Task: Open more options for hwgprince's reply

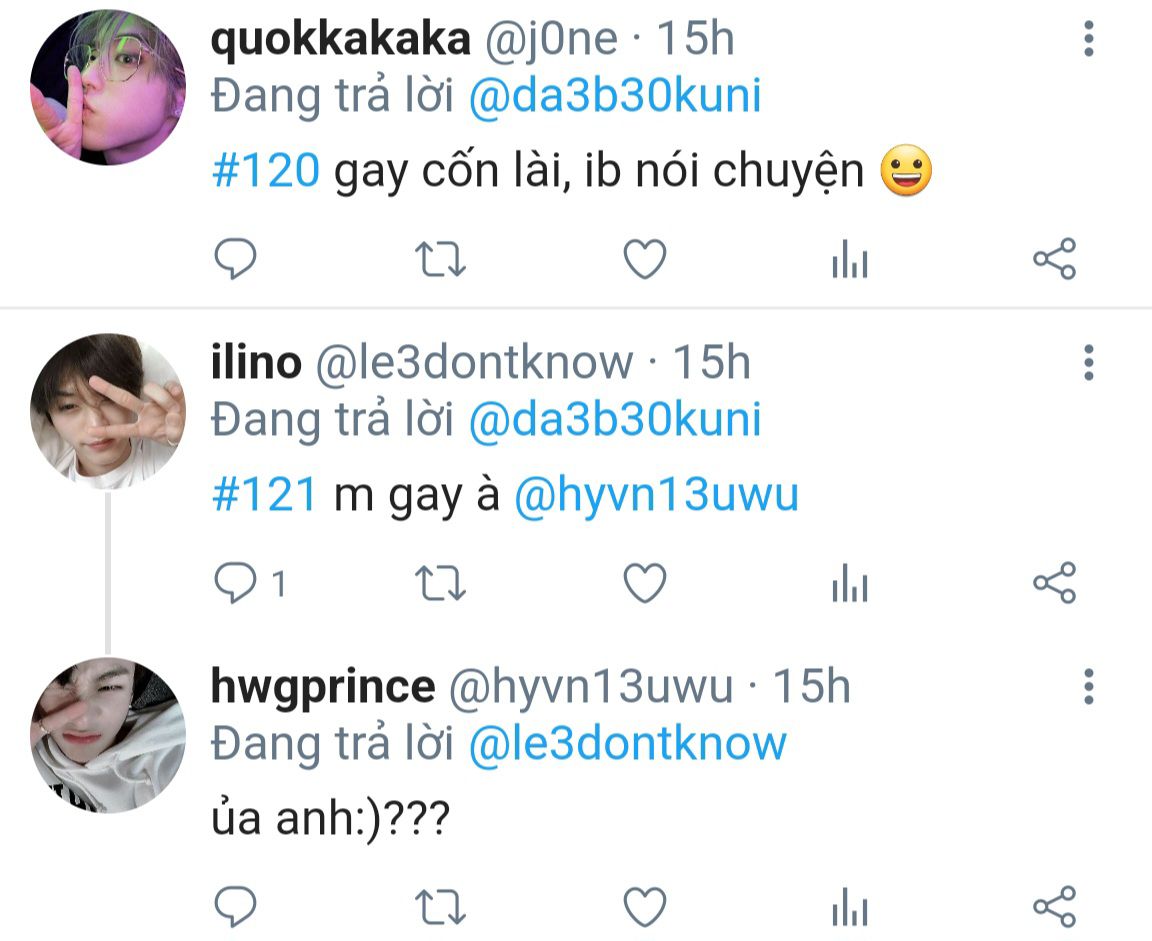Action: click(x=1089, y=686)
